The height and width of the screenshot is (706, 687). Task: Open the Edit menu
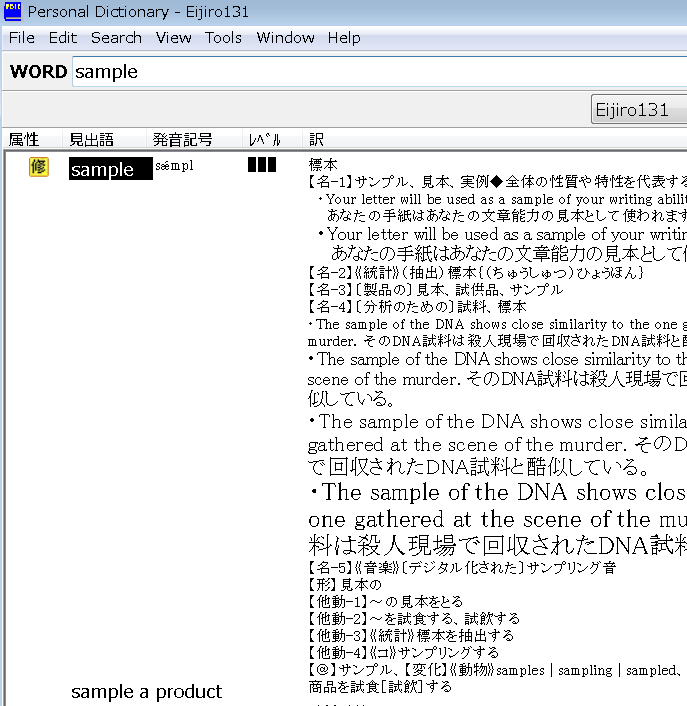(x=63, y=38)
